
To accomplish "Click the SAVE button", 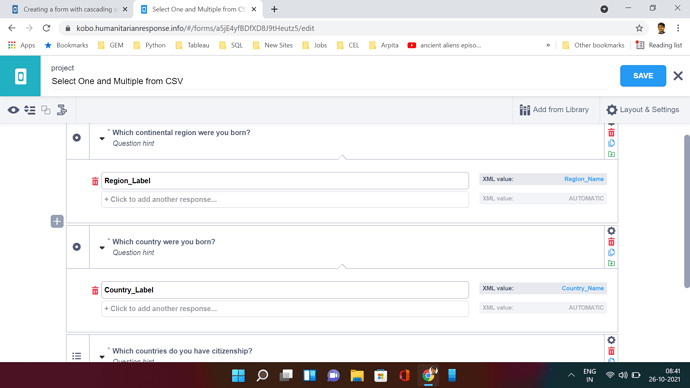I will pyautogui.click(x=643, y=76).
